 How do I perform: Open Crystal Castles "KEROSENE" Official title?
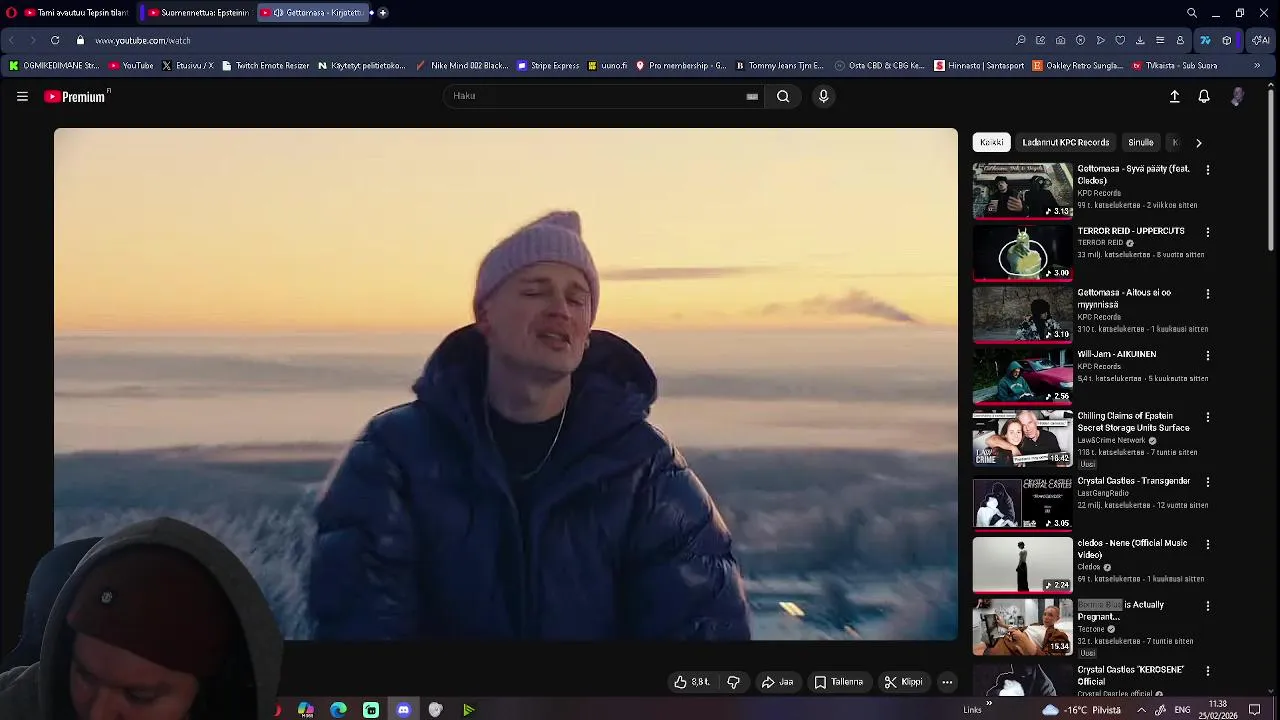1130,675
